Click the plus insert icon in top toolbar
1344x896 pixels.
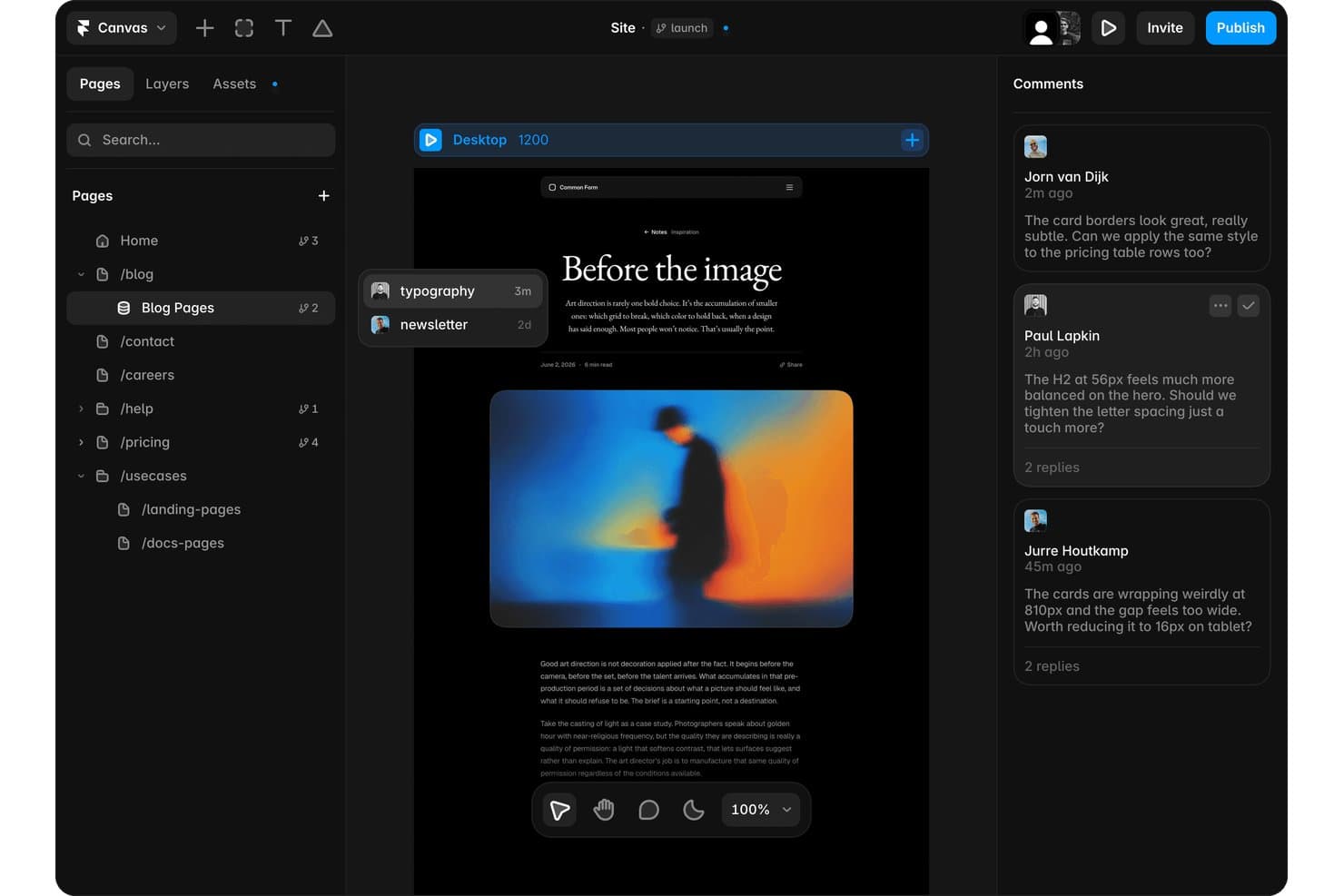coord(205,28)
